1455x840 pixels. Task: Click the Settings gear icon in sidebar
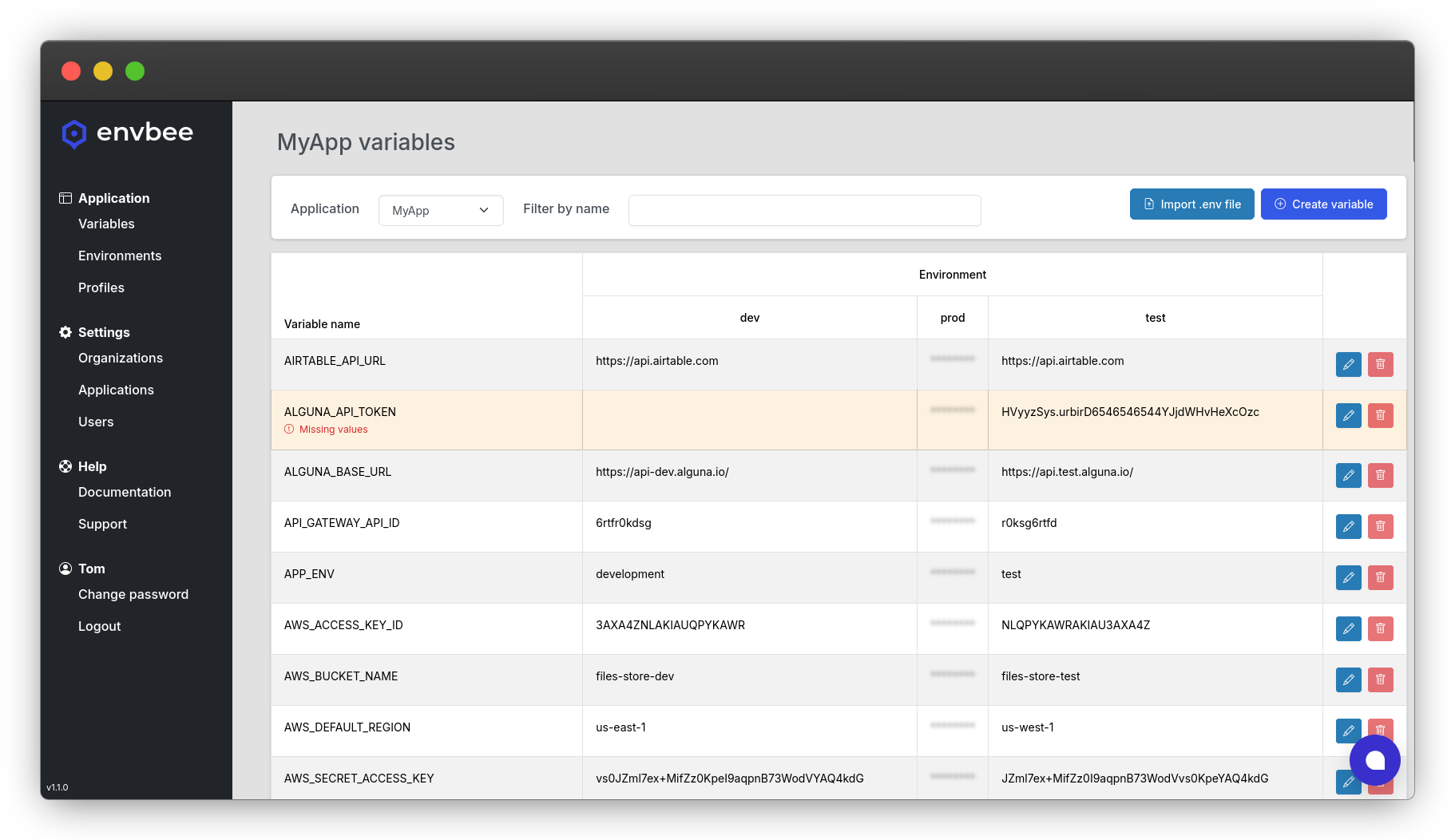pyautogui.click(x=65, y=332)
